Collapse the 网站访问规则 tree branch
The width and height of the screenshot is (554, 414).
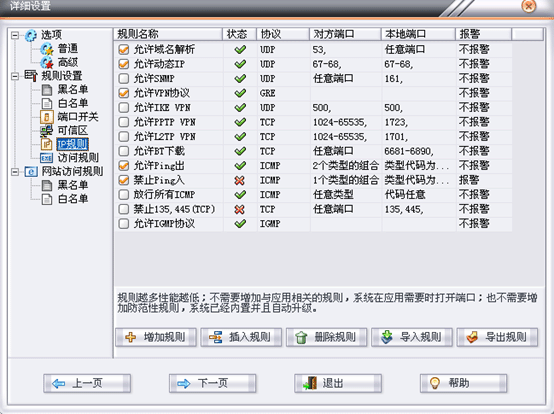15,172
